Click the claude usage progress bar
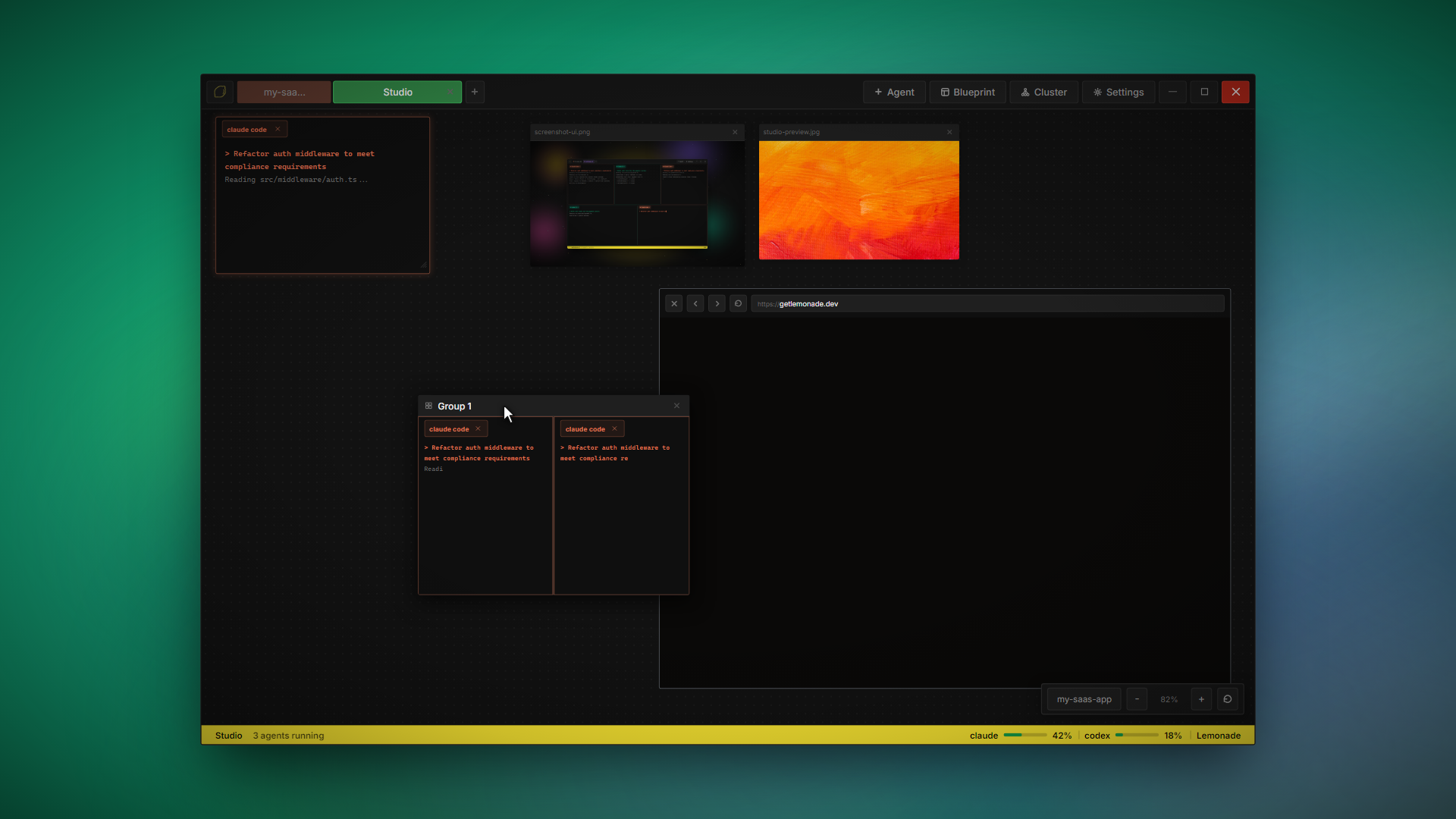 coord(1025,735)
